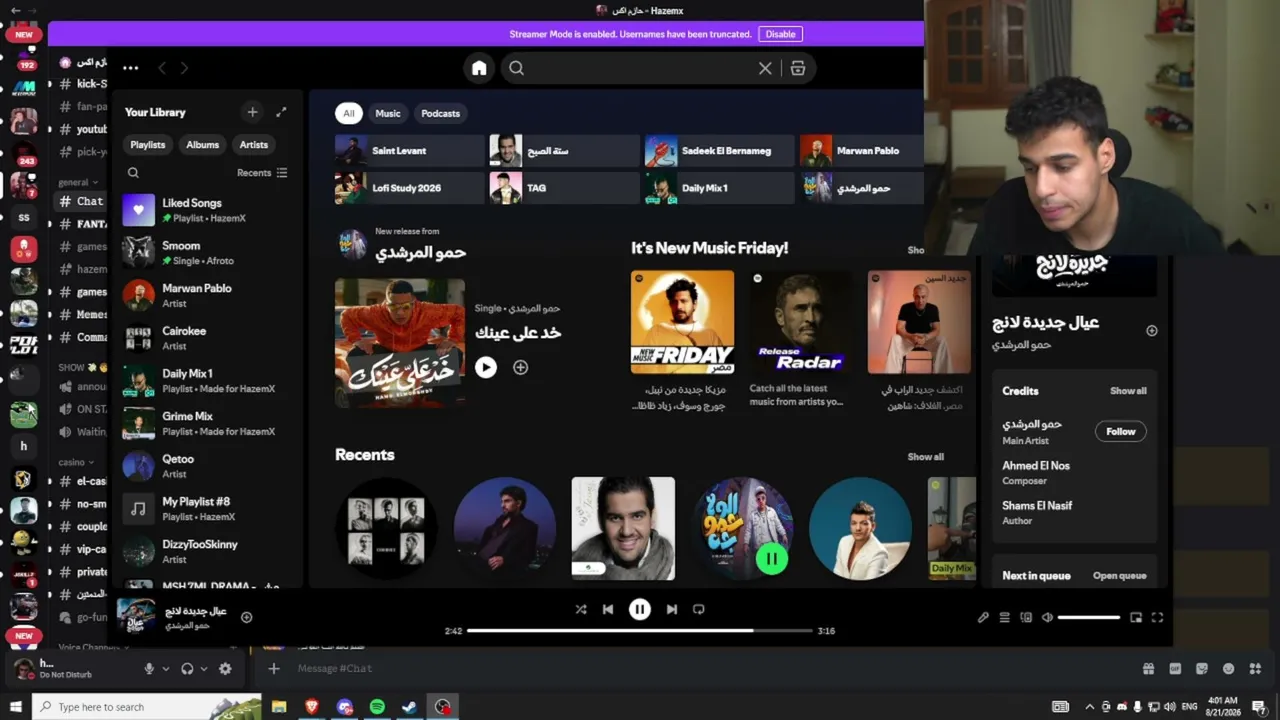The height and width of the screenshot is (720, 1280).
Task: Collapse the Discord general category
Action: coord(78,182)
